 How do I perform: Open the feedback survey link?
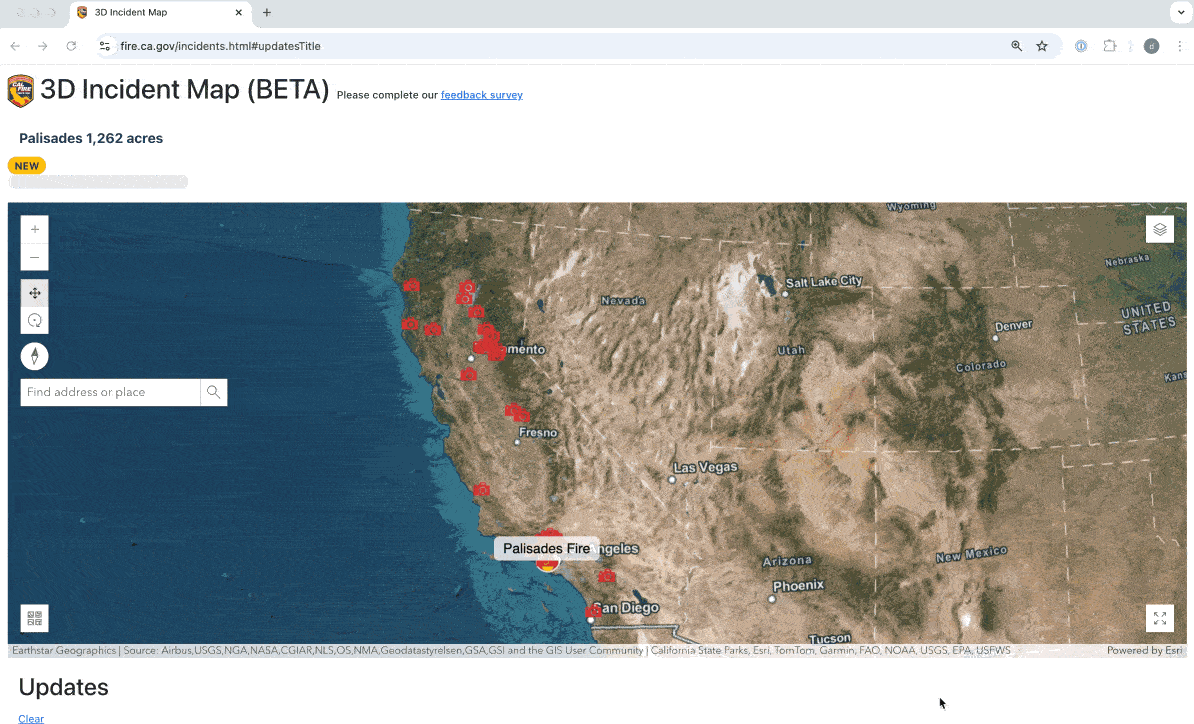(x=481, y=95)
